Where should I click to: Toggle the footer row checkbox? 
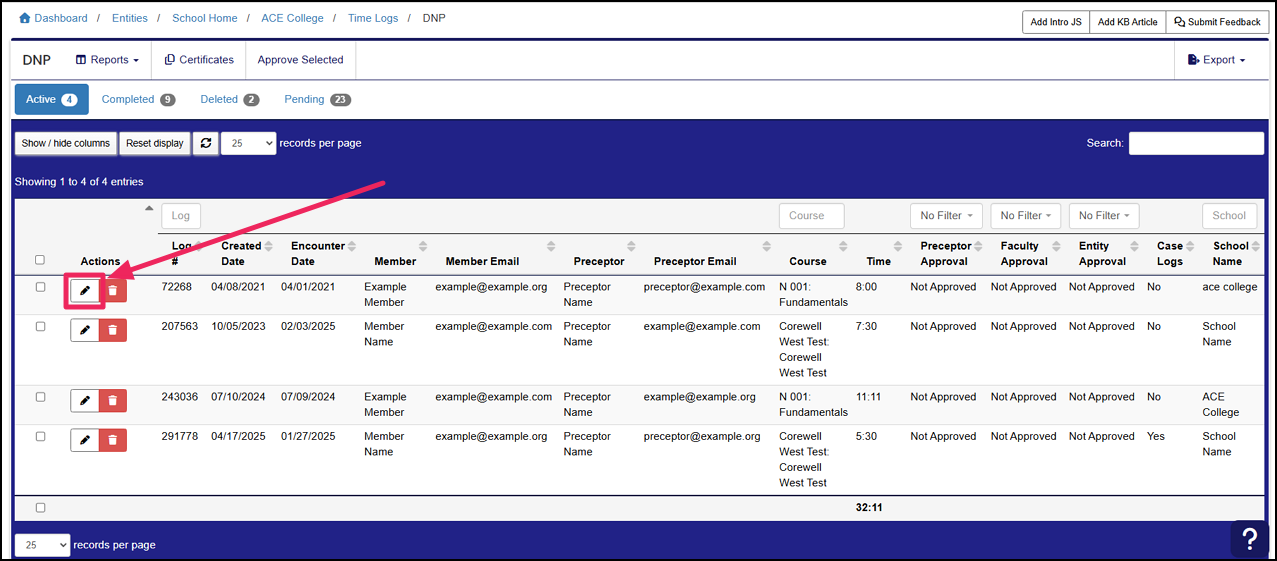[40, 507]
